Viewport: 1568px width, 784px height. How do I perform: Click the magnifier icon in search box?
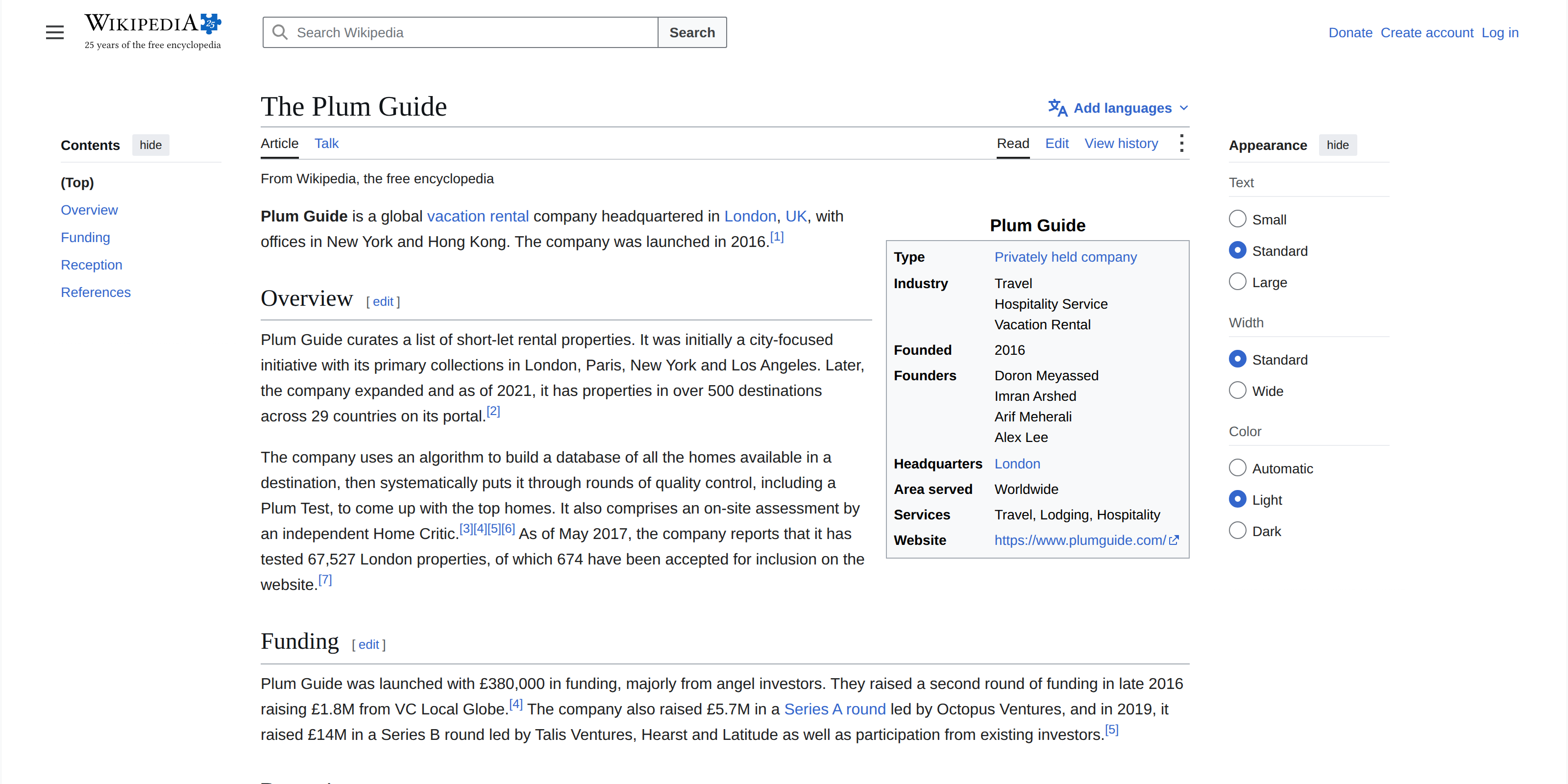279,32
